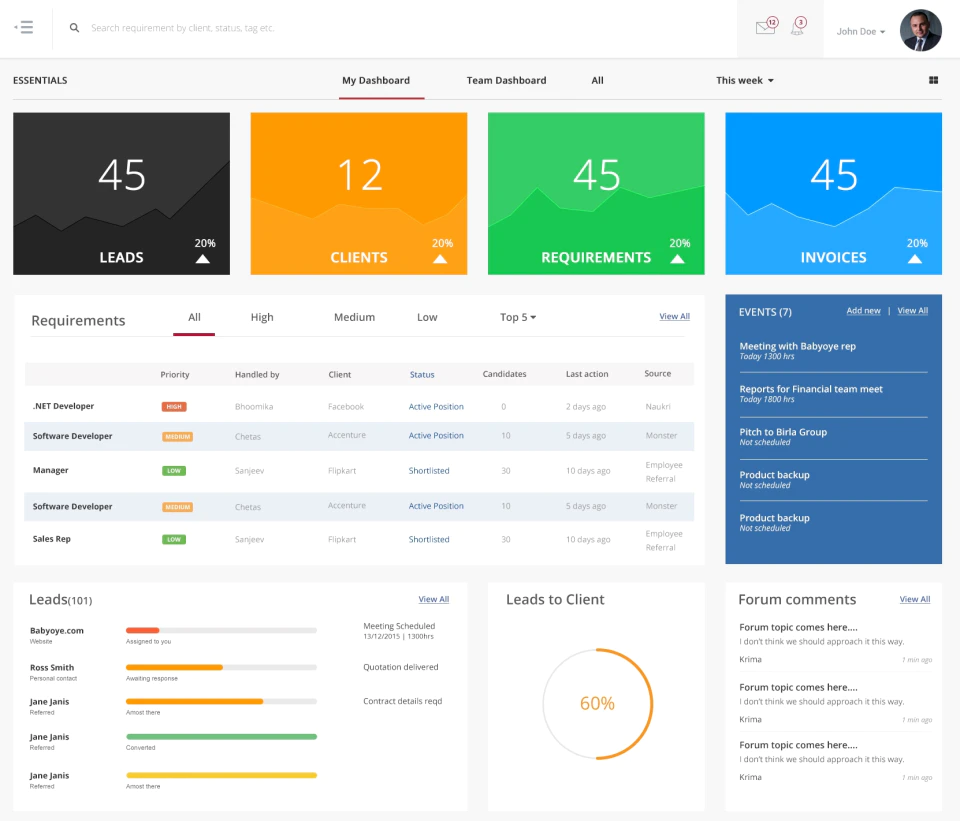Select the Medium requirements filter tab
Screen dimensions: 960x821
tap(354, 317)
